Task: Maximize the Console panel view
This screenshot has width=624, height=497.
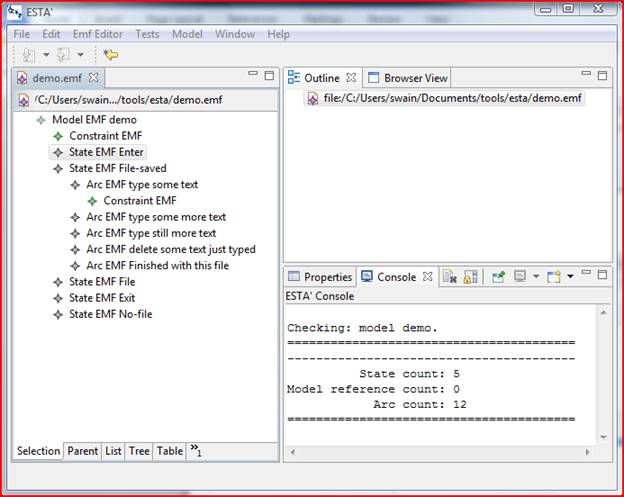Action: (x=603, y=275)
